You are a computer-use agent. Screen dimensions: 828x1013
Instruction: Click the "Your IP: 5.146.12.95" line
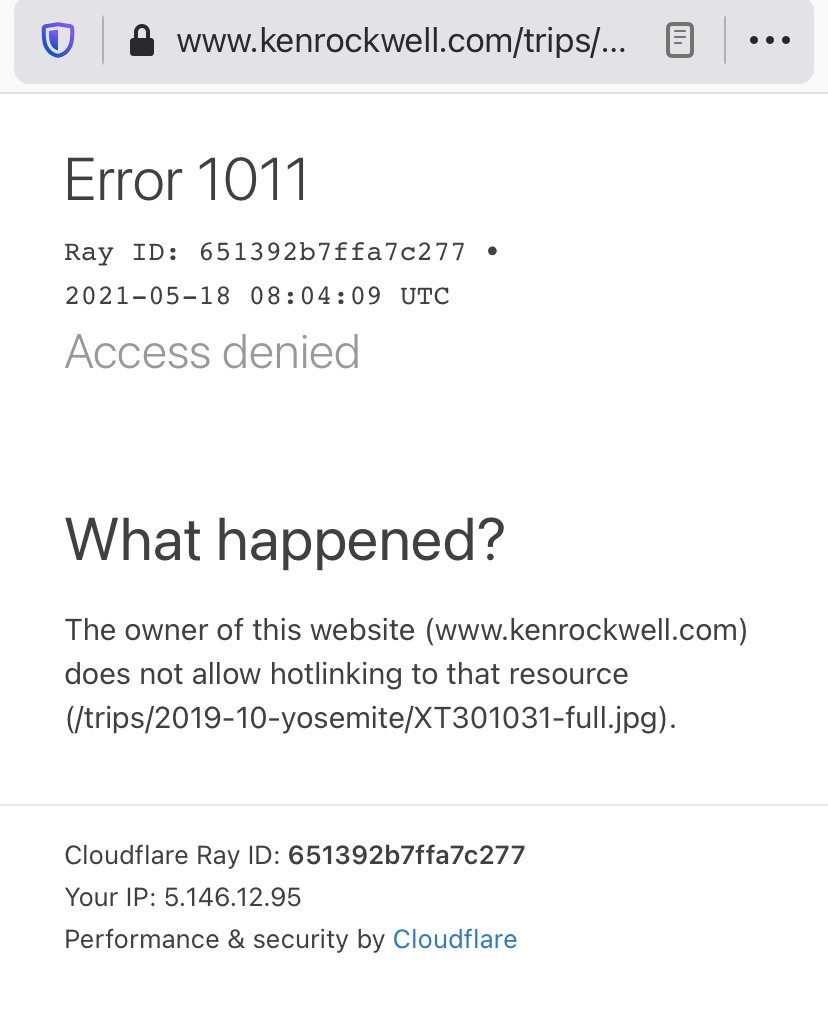(183, 897)
